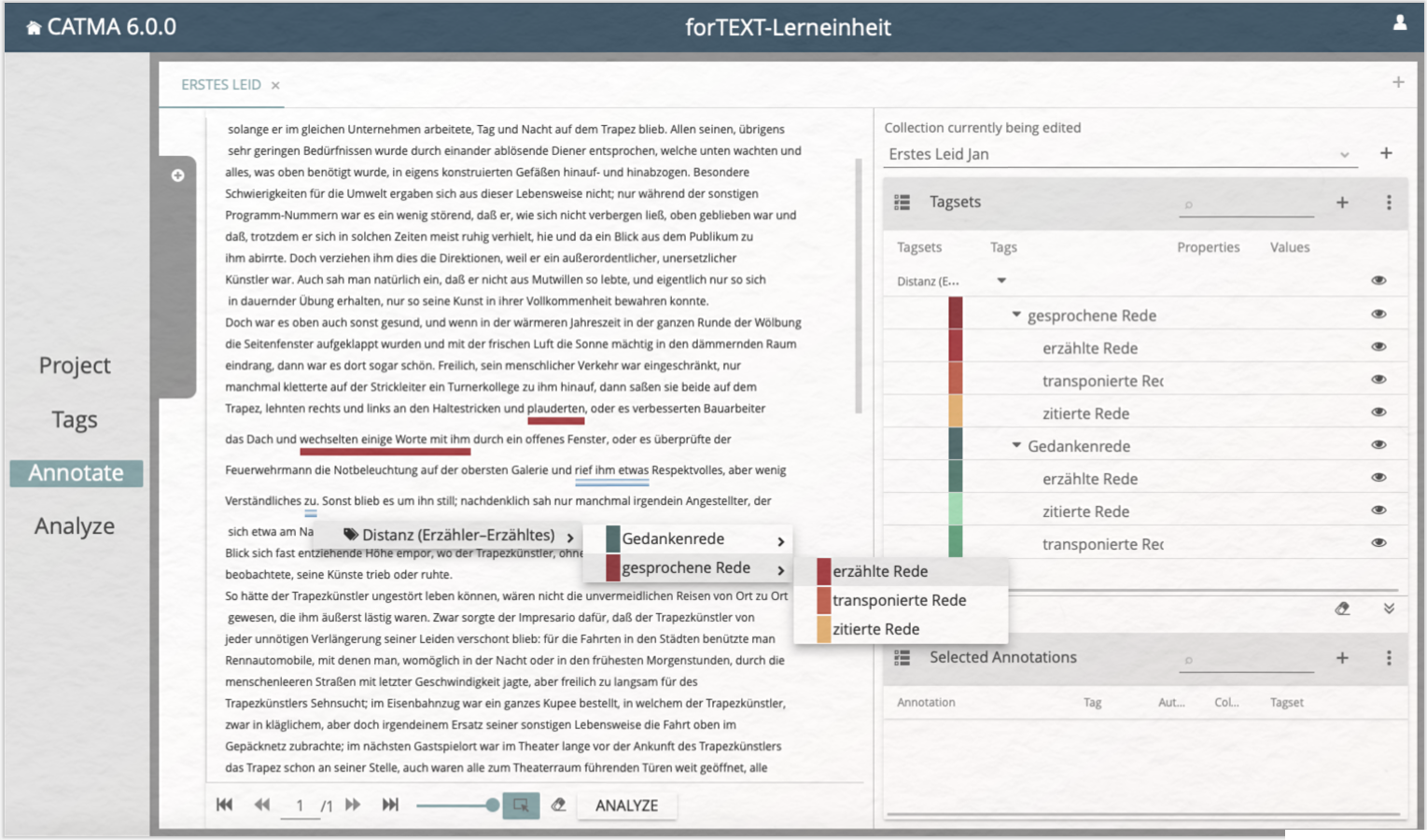
Task: Go to the previous page
Action: pos(262,805)
